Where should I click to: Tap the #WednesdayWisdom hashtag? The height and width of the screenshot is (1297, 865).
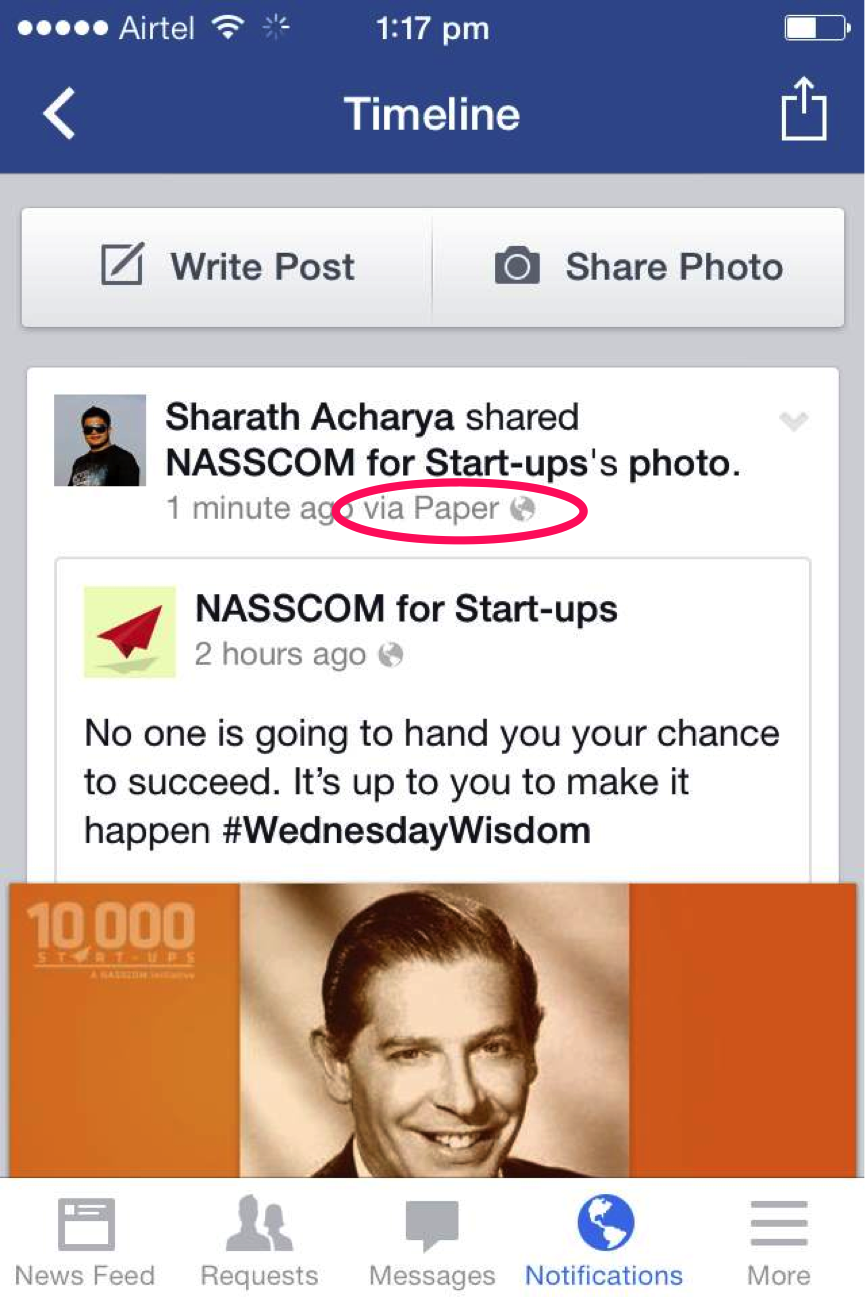tap(416, 830)
